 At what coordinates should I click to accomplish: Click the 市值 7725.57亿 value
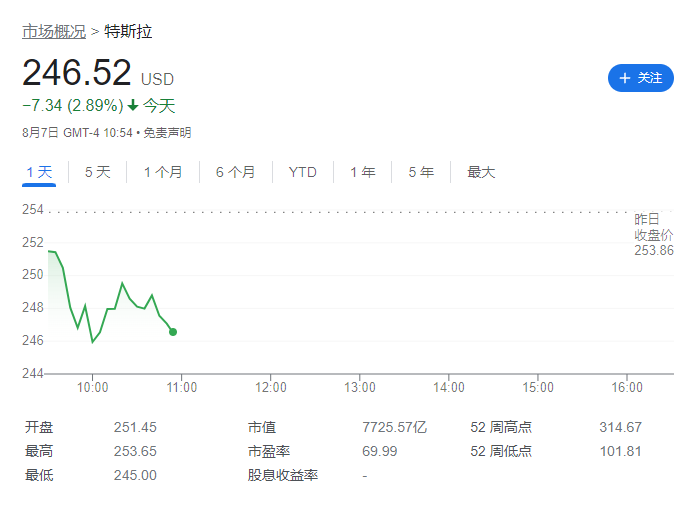pos(394,427)
